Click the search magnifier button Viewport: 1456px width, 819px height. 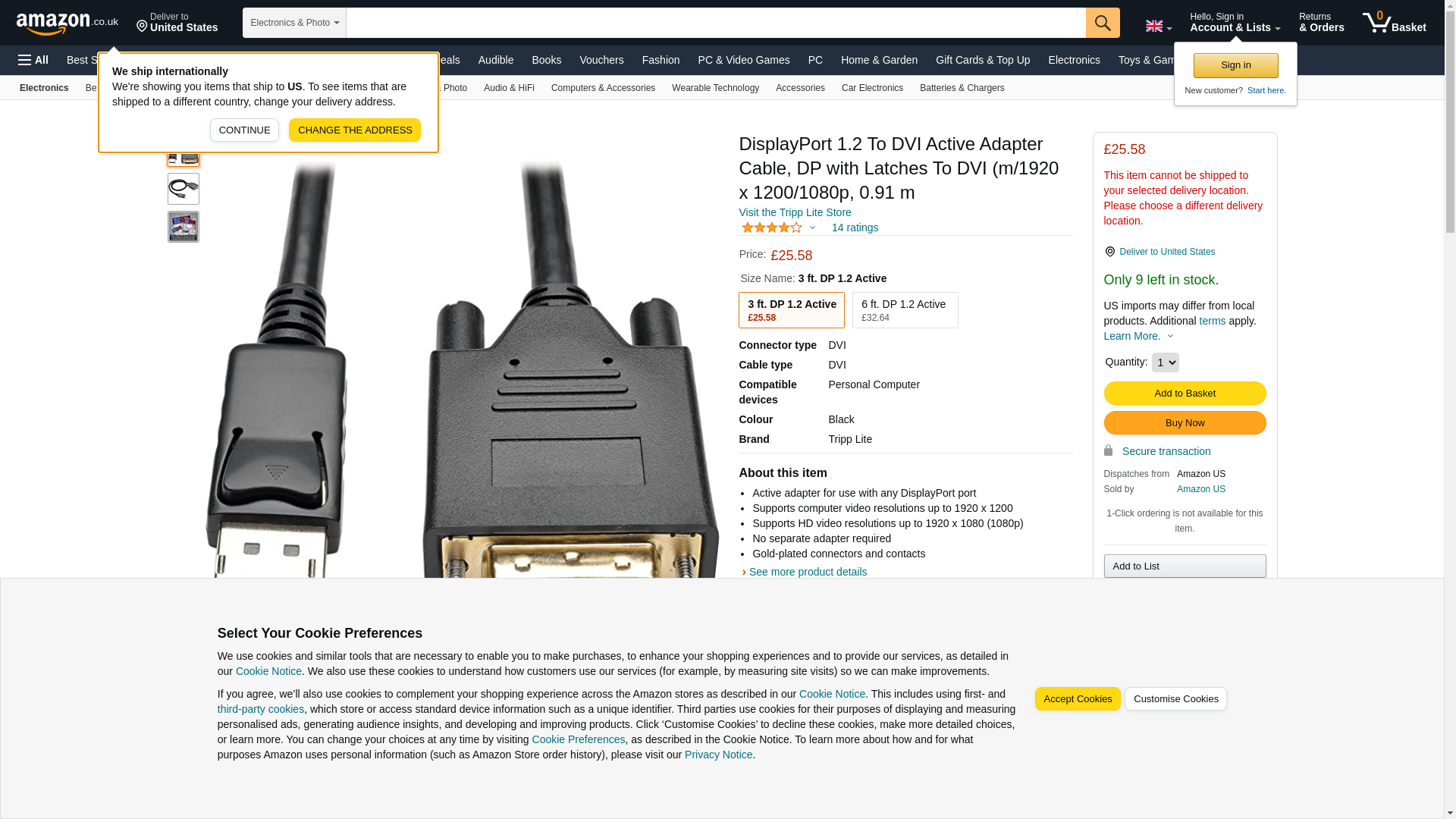pos(1103,23)
